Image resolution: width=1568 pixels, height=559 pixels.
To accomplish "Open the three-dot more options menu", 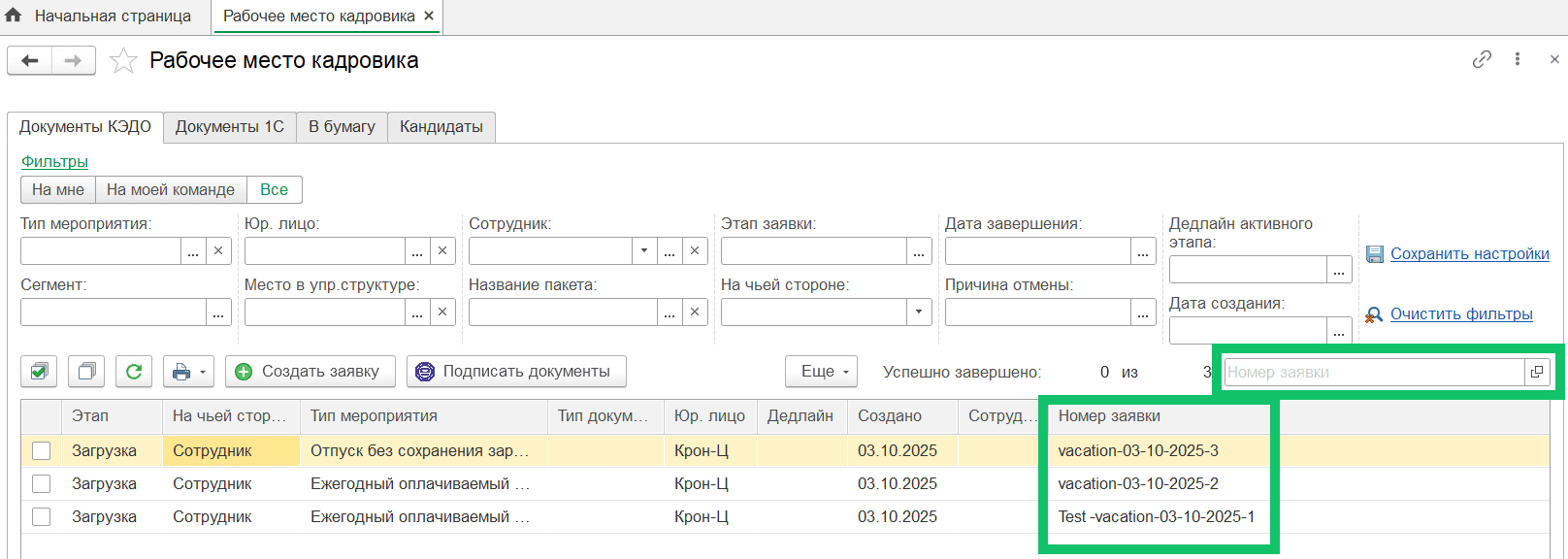I will click(x=1518, y=59).
